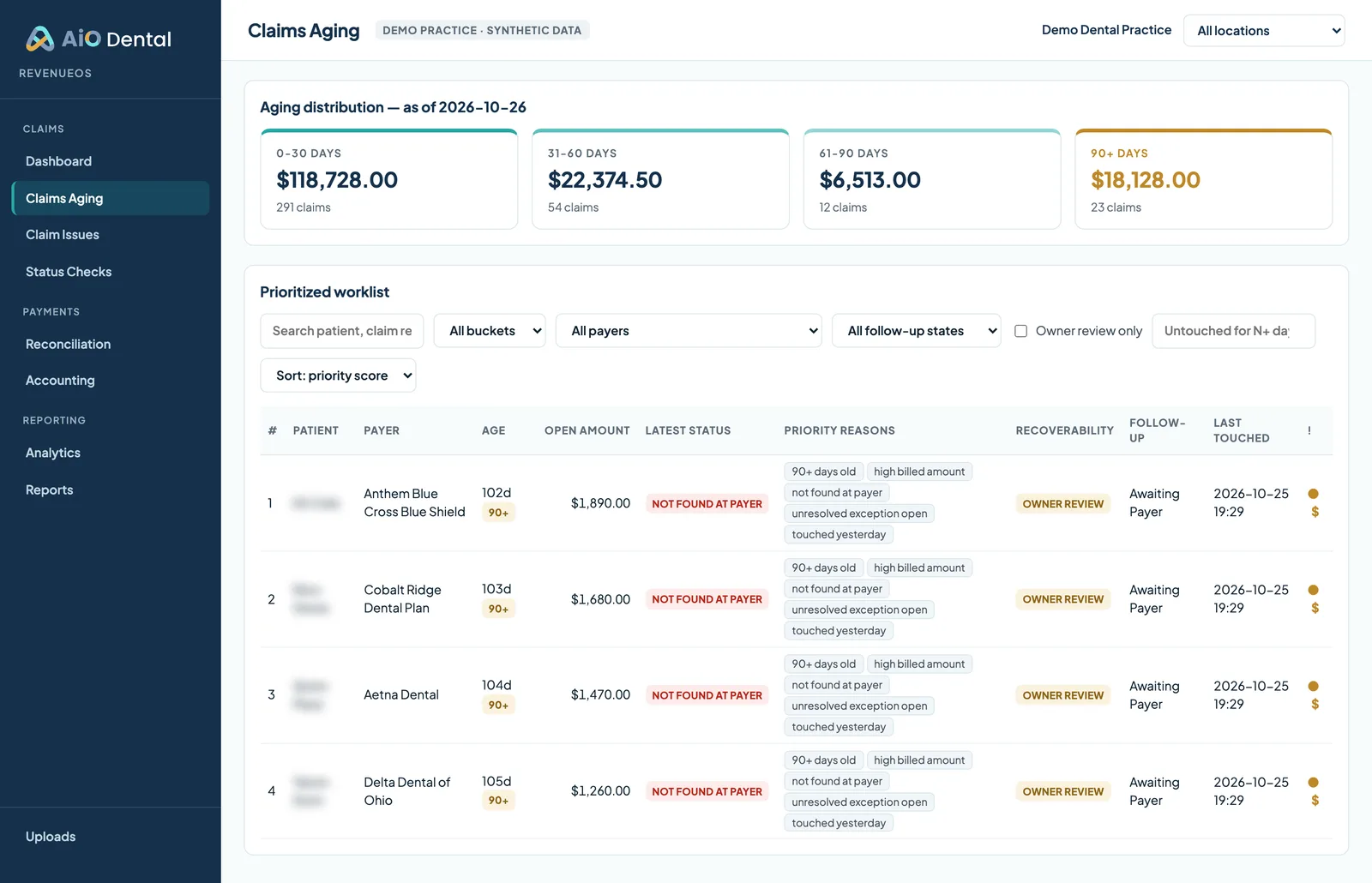
Task: Click the orange dot in Delta Dental row
Action: coord(1313,782)
